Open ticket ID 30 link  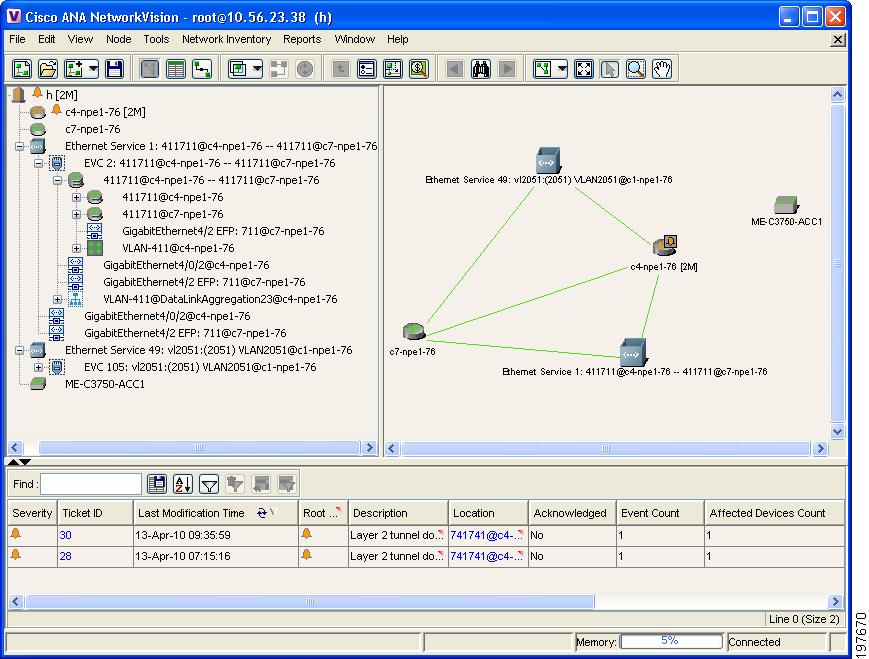(x=65, y=535)
